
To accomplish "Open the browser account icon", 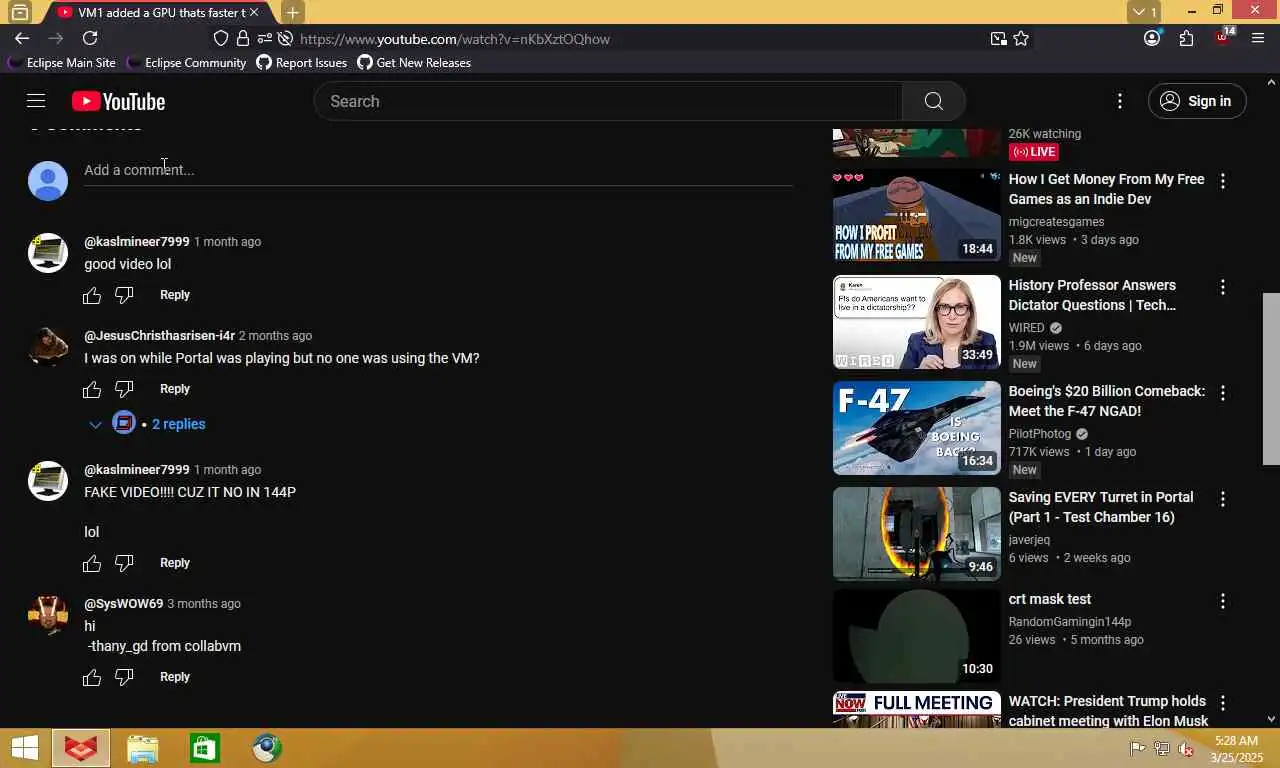I will coord(1152,38).
